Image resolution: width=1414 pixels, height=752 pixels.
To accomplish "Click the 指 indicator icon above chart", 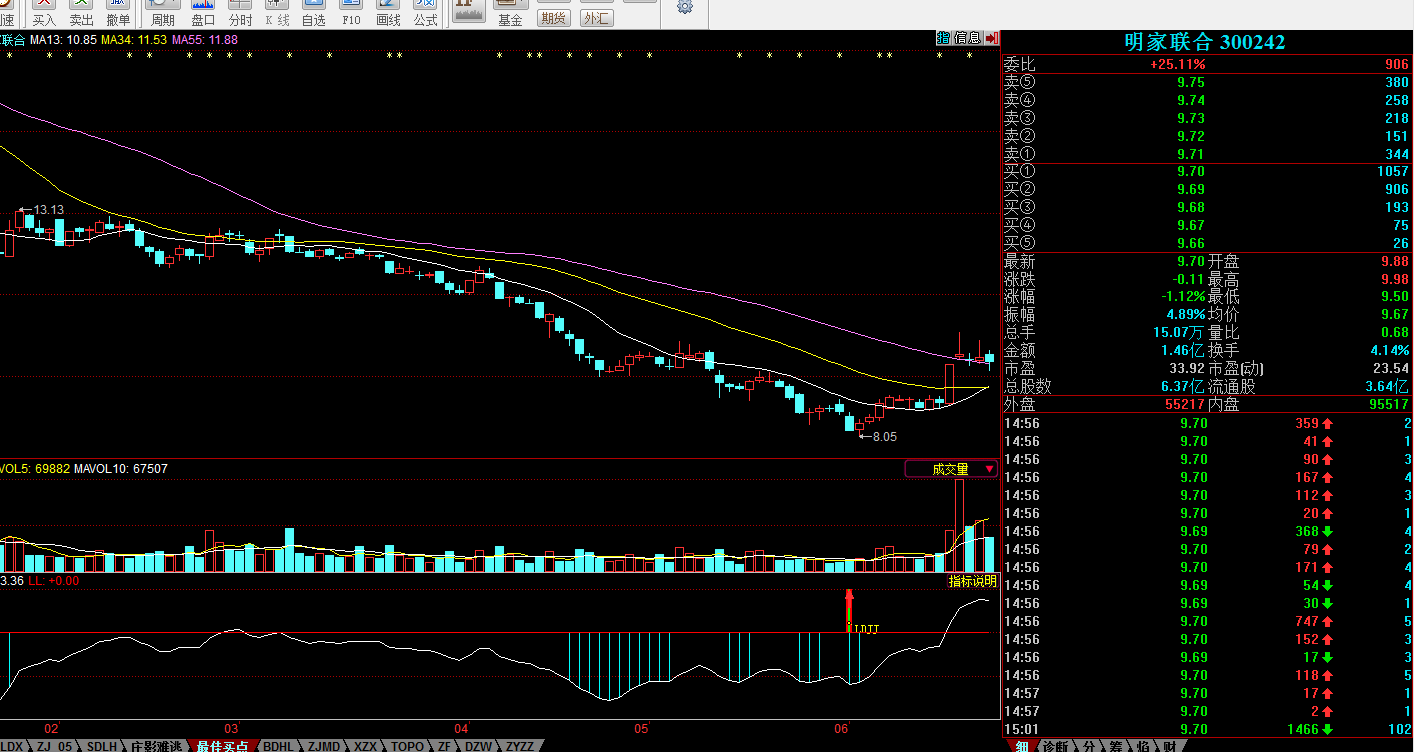I will coord(943,38).
